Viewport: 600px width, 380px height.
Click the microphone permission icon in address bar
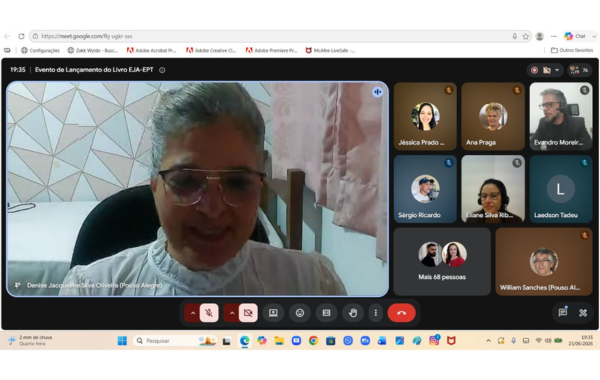[515, 36]
